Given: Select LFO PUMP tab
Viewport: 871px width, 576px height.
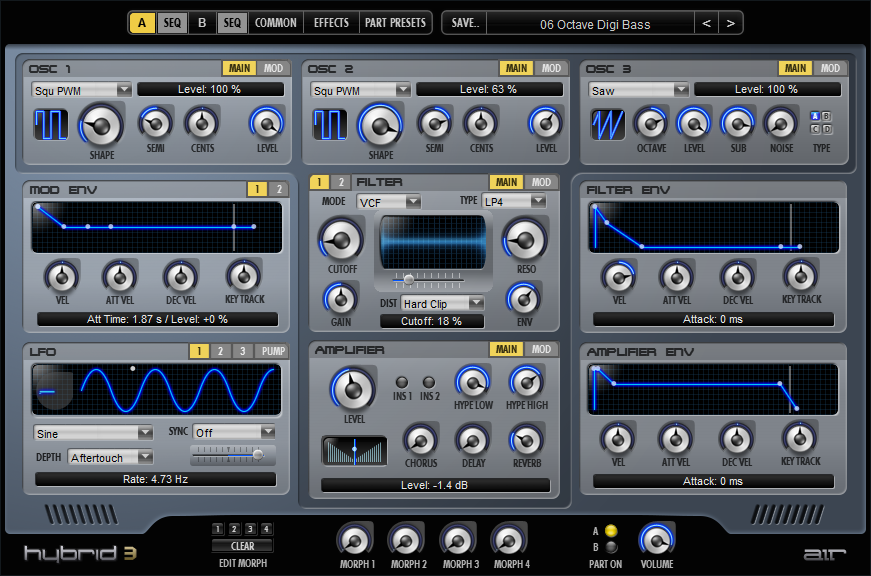Looking at the screenshot, I should pyautogui.click(x=273, y=351).
